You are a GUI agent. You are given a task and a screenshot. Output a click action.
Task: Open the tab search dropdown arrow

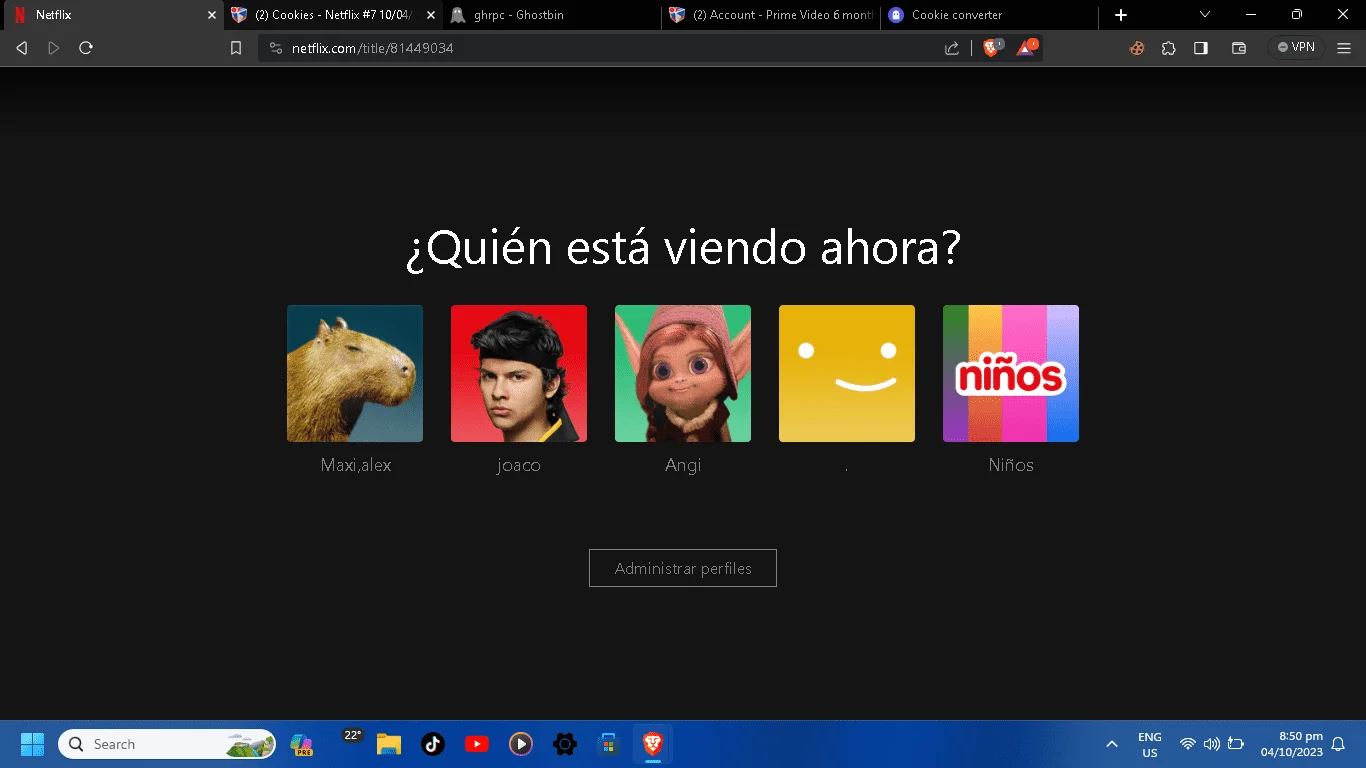click(1205, 15)
